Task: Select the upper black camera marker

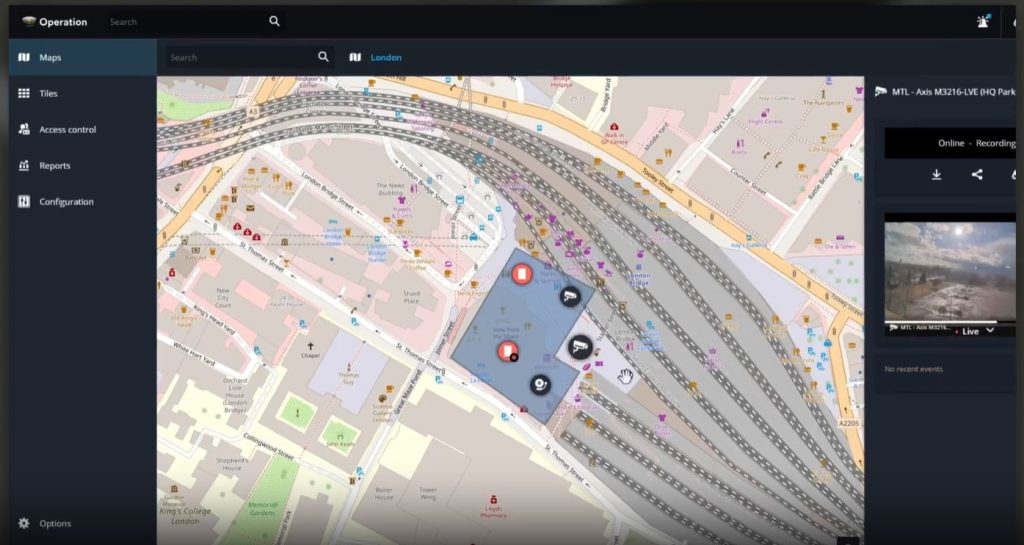Action: (x=569, y=295)
